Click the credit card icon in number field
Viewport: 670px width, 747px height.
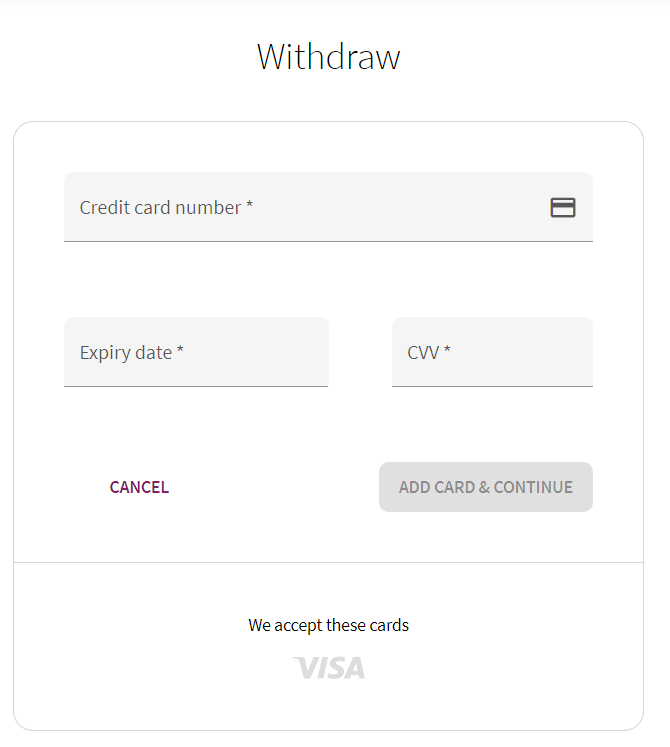pos(563,208)
